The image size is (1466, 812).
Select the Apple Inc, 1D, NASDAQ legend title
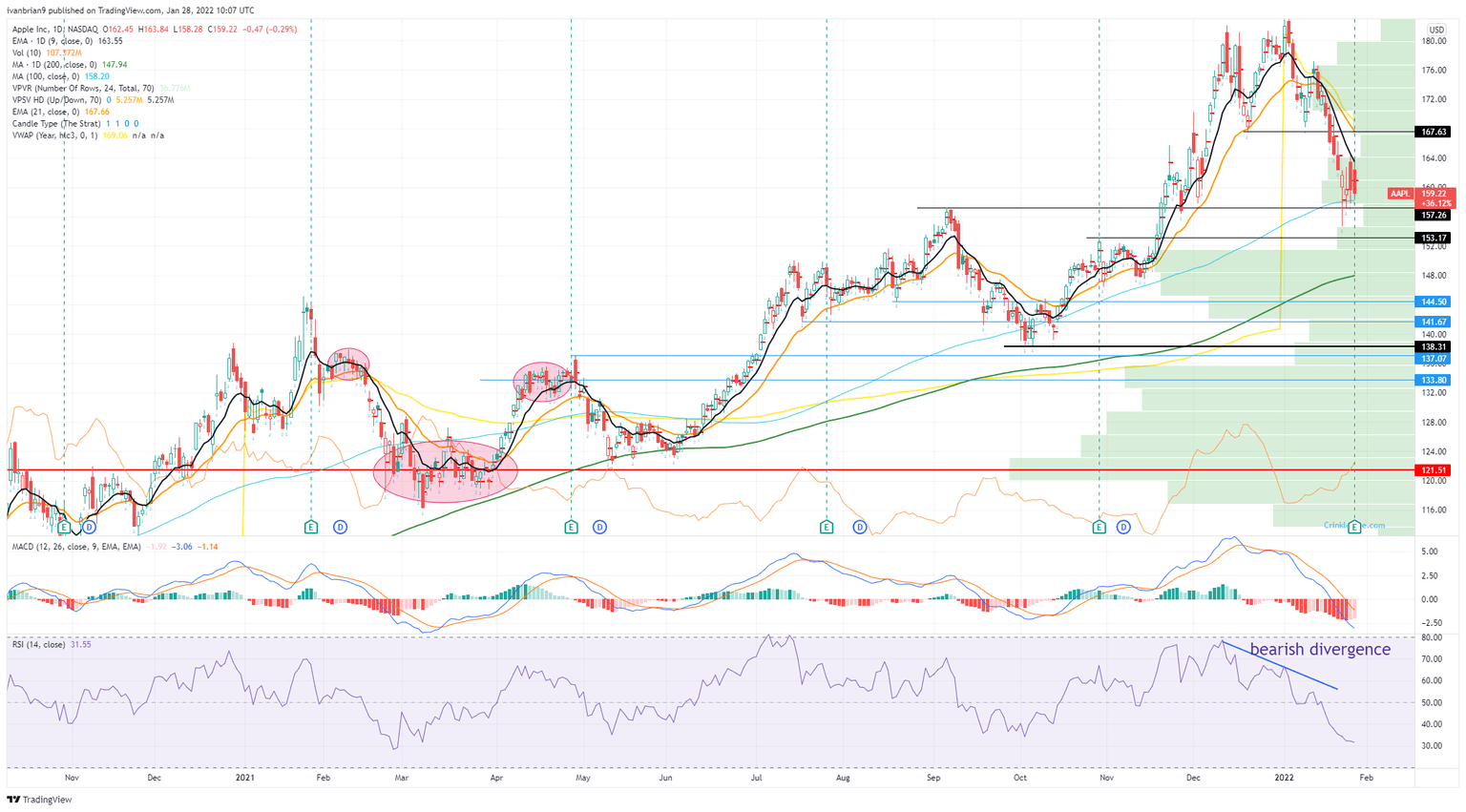(53, 30)
